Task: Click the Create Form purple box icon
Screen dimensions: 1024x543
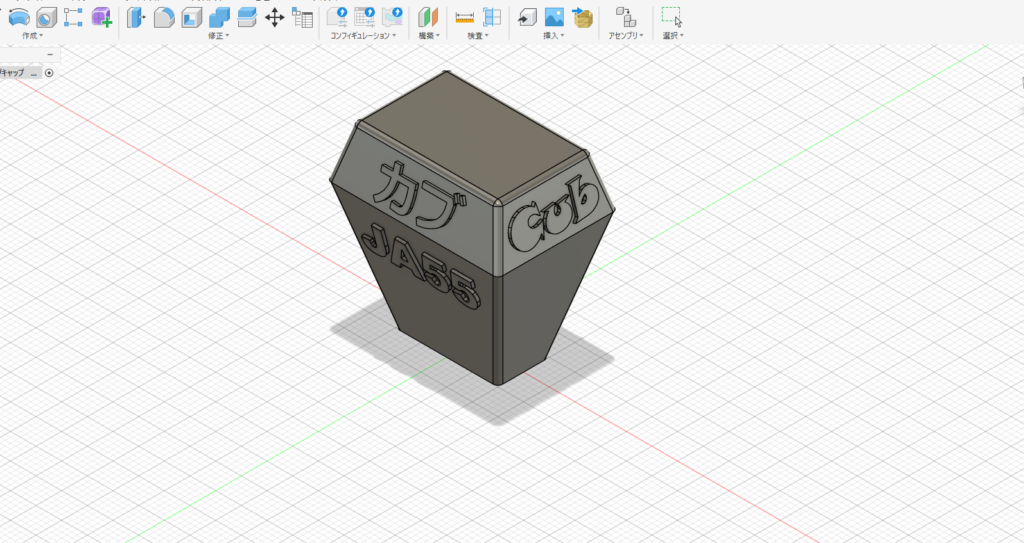Action: [x=102, y=18]
